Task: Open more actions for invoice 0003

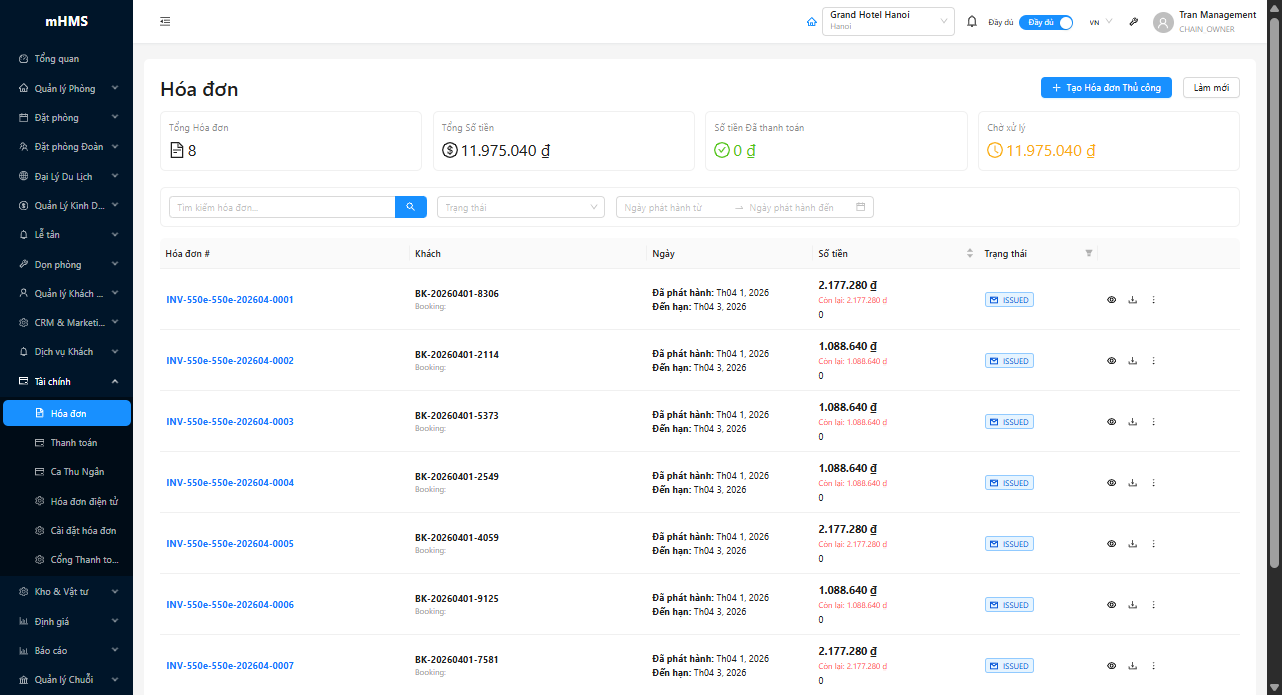Action: [1153, 422]
